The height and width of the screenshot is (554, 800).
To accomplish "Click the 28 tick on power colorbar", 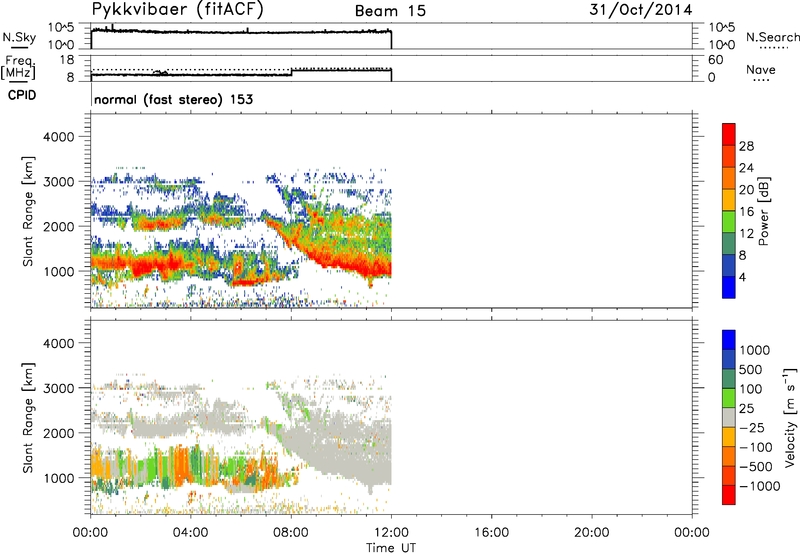I will 746,146.
